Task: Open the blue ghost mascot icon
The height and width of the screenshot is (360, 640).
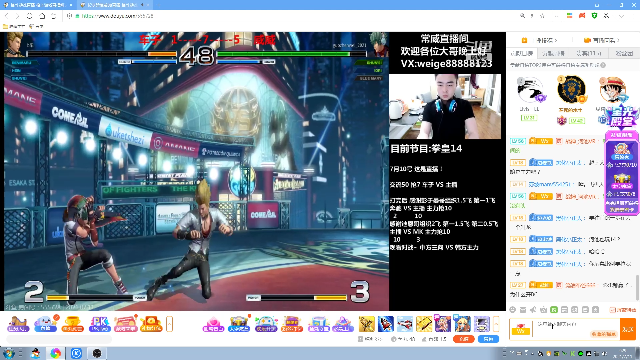Action: [46, 324]
